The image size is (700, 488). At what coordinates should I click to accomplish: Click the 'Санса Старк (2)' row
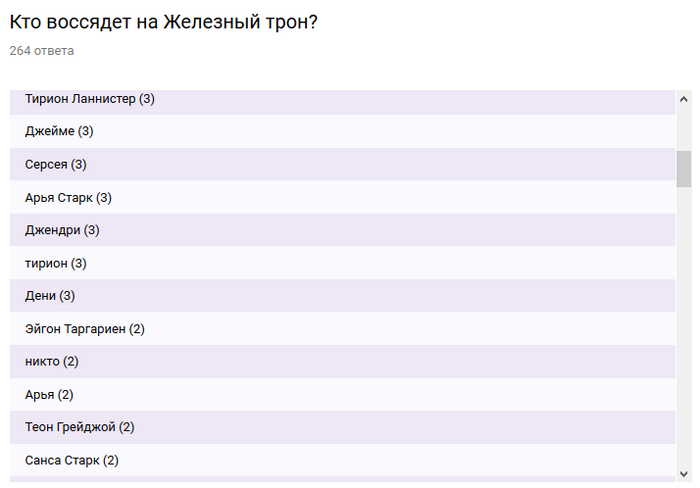pos(72,460)
